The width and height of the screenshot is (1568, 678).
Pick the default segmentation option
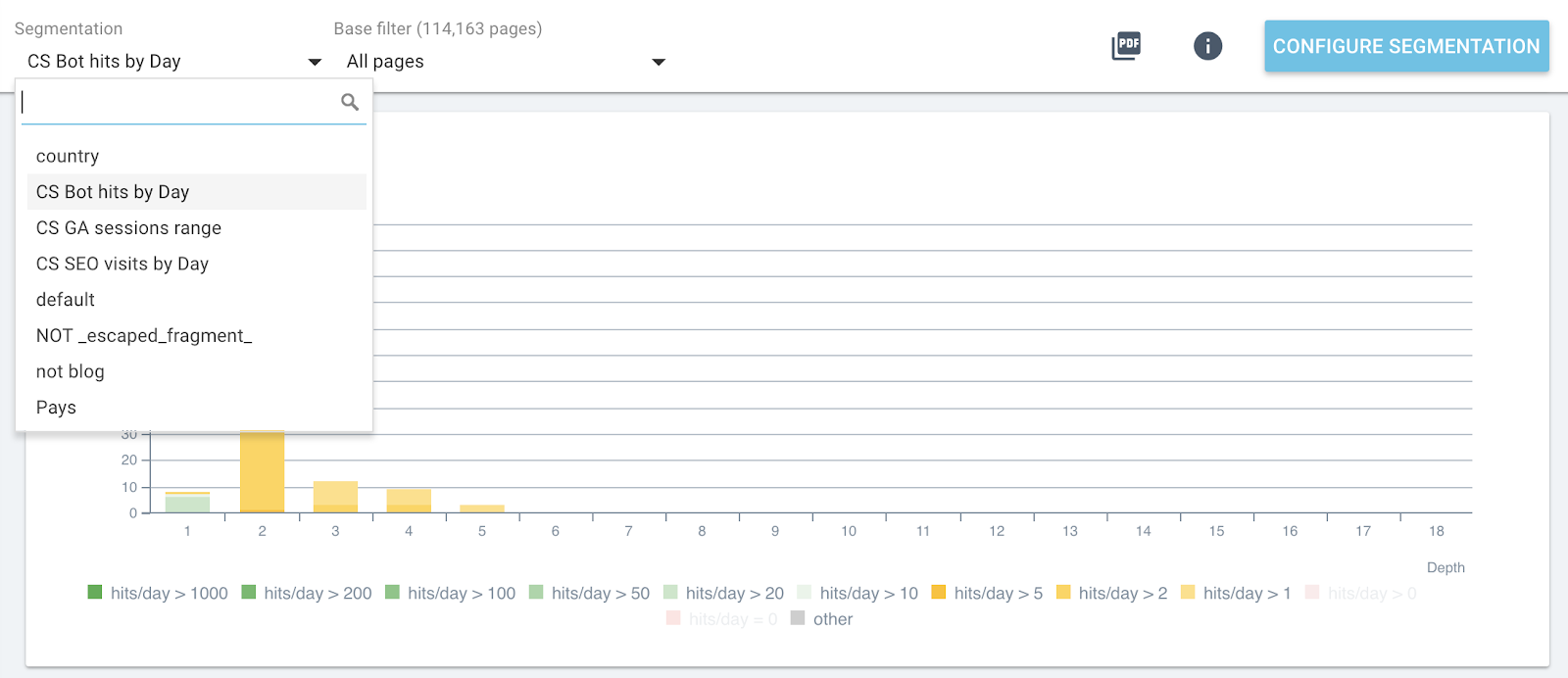point(66,300)
